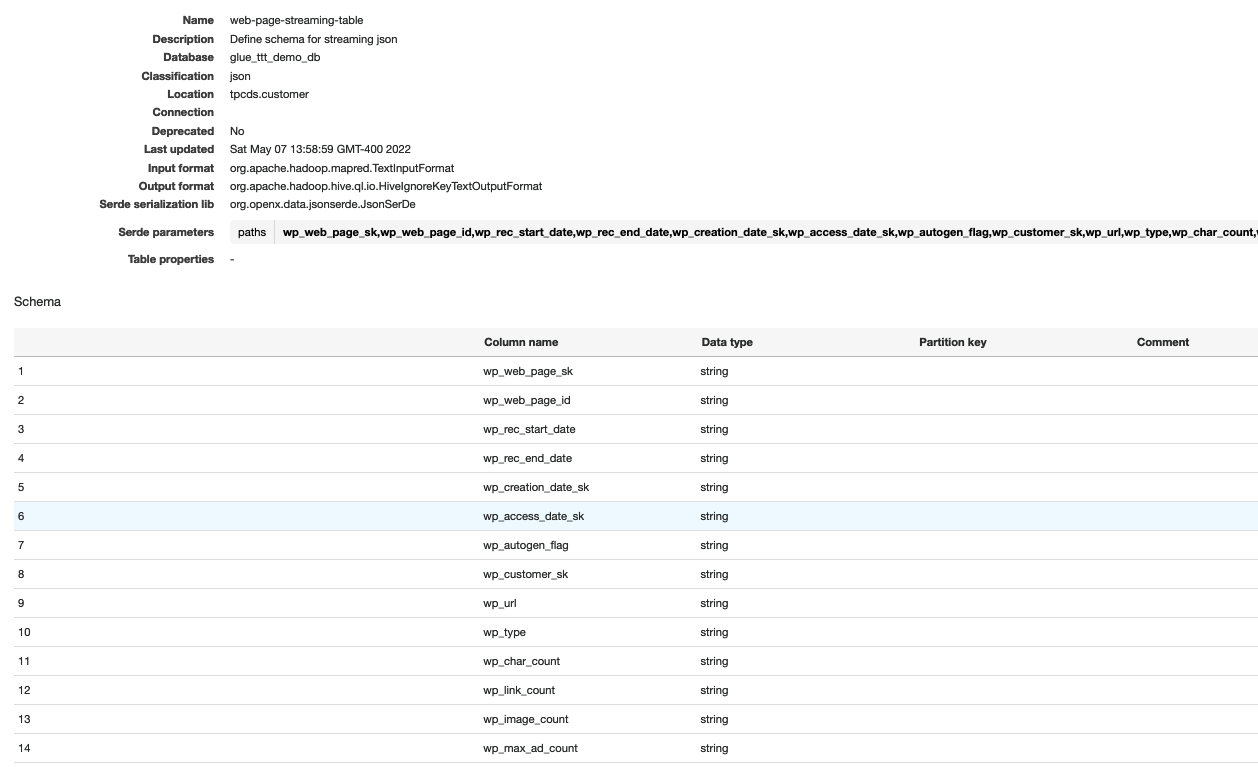Click serde lib JsonSerDe value
Image resolution: width=1258 pixels, height=767 pixels.
click(322, 204)
